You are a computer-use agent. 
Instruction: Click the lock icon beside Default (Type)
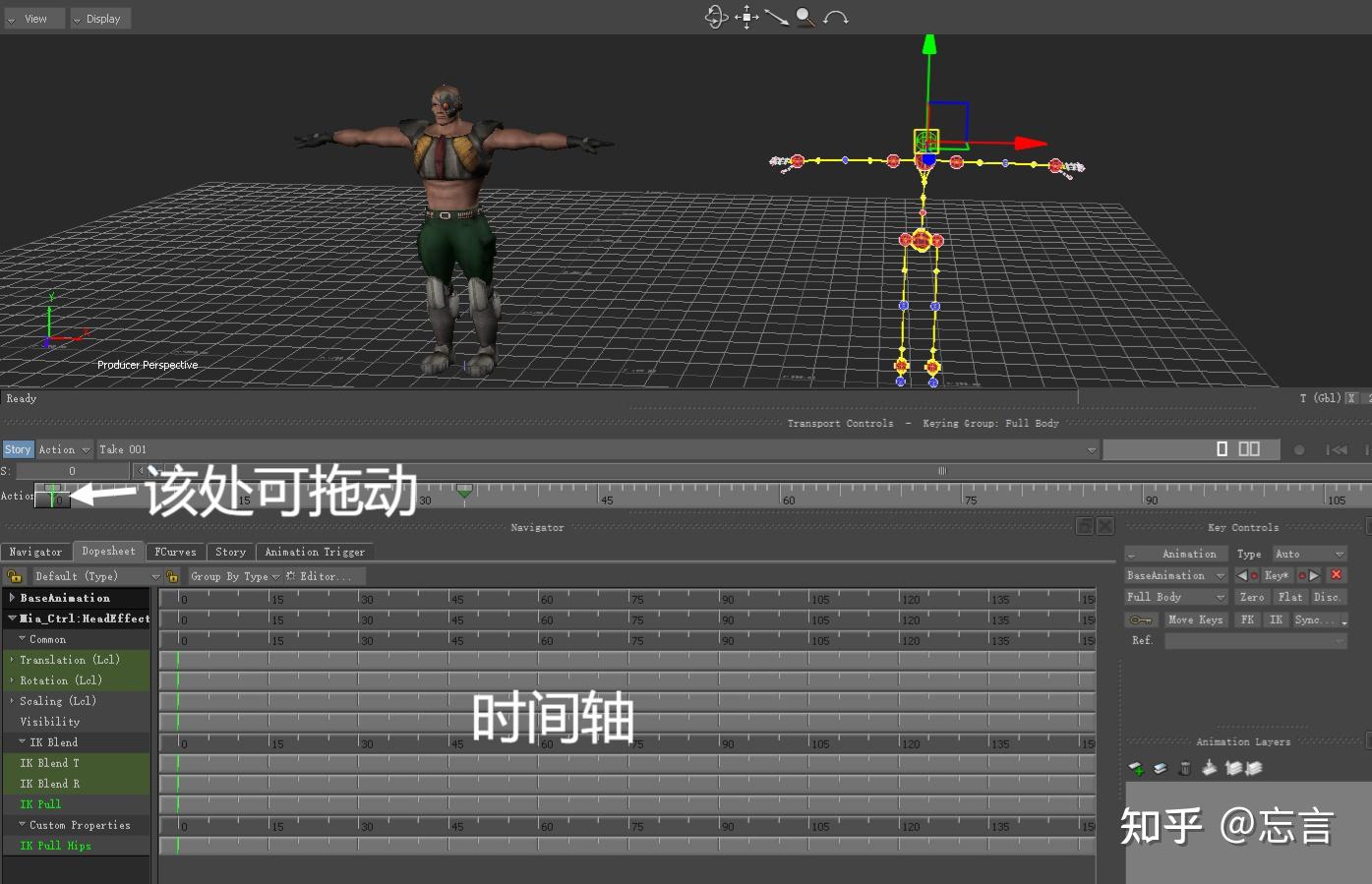click(x=15, y=575)
